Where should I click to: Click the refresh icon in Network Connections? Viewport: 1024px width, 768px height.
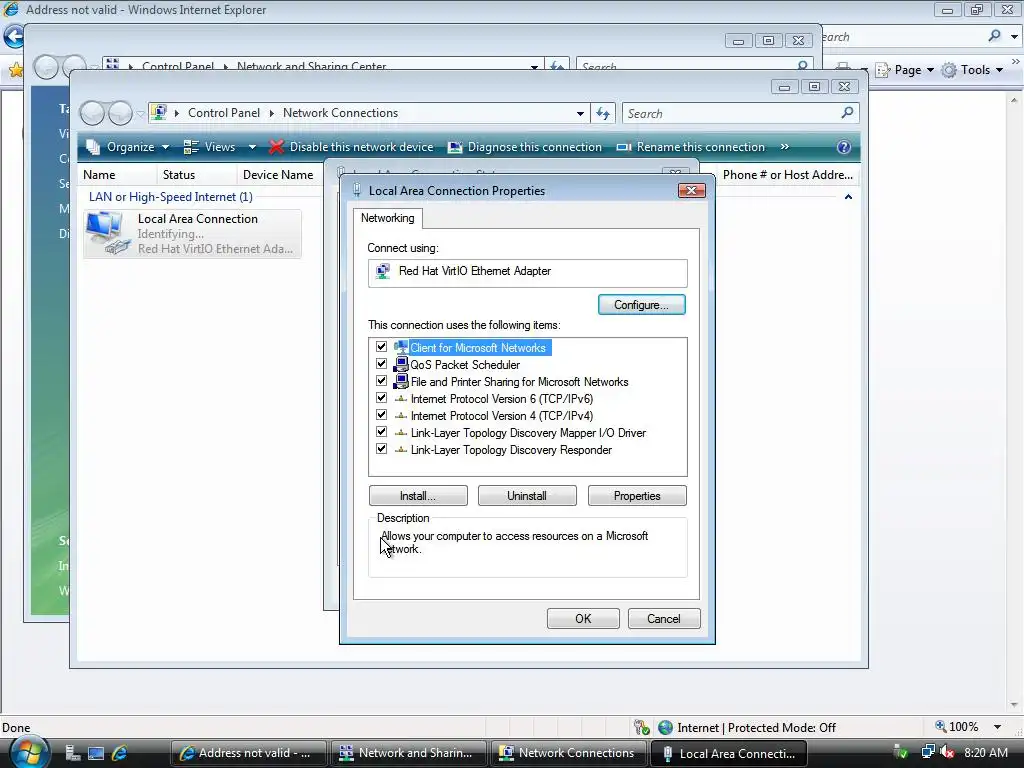point(603,114)
